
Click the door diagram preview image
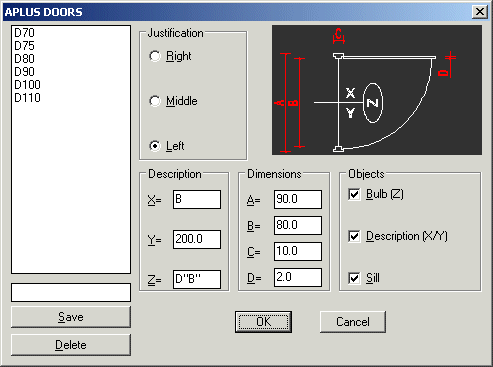click(x=377, y=90)
